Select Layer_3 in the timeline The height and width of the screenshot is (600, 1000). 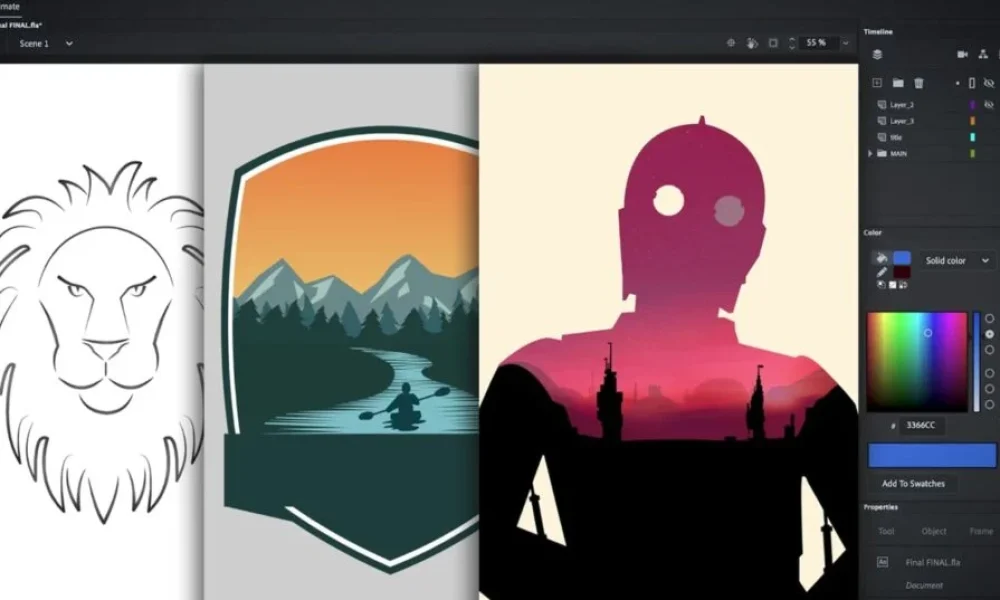click(902, 121)
